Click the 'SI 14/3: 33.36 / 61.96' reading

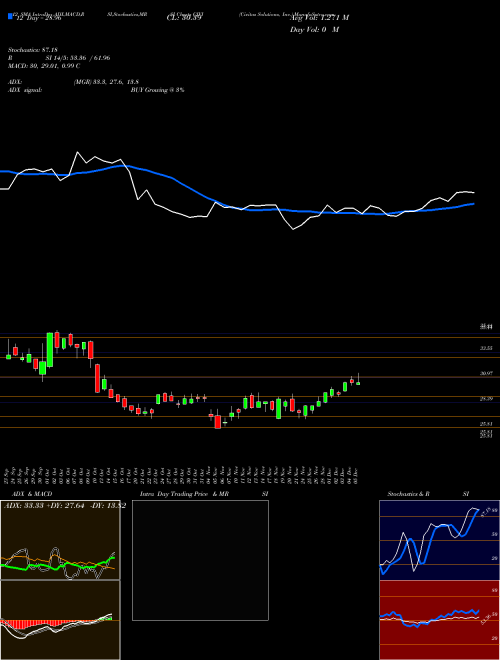pos(78,58)
